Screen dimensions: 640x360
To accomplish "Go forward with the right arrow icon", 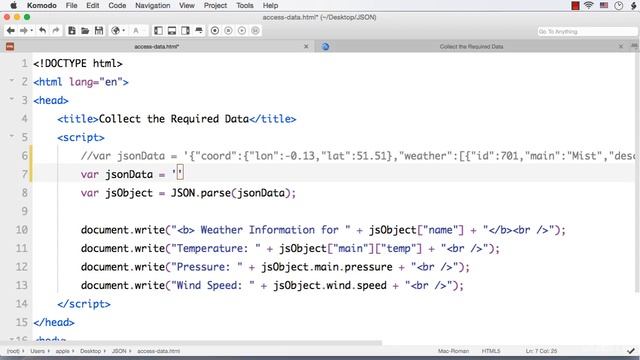I will (x=24, y=31).
